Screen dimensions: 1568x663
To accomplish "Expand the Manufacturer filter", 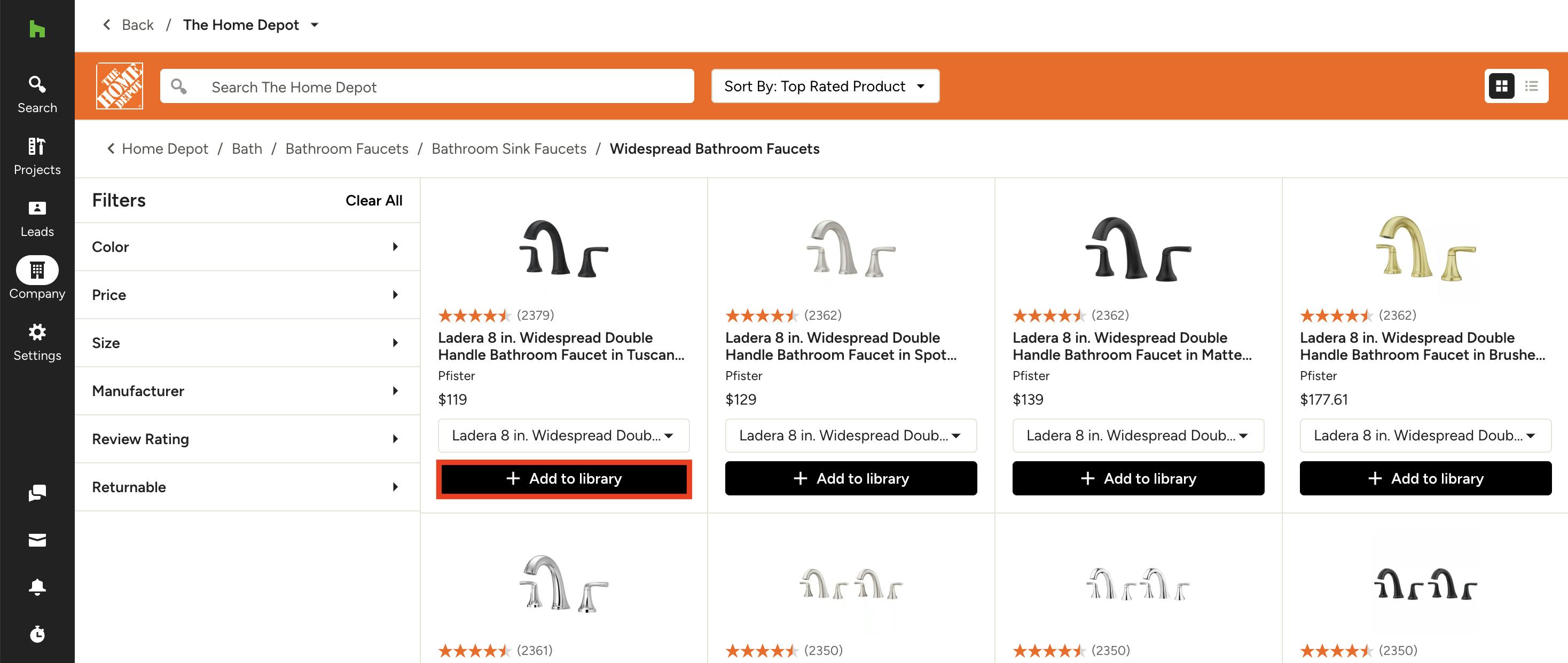I will [x=247, y=391].
